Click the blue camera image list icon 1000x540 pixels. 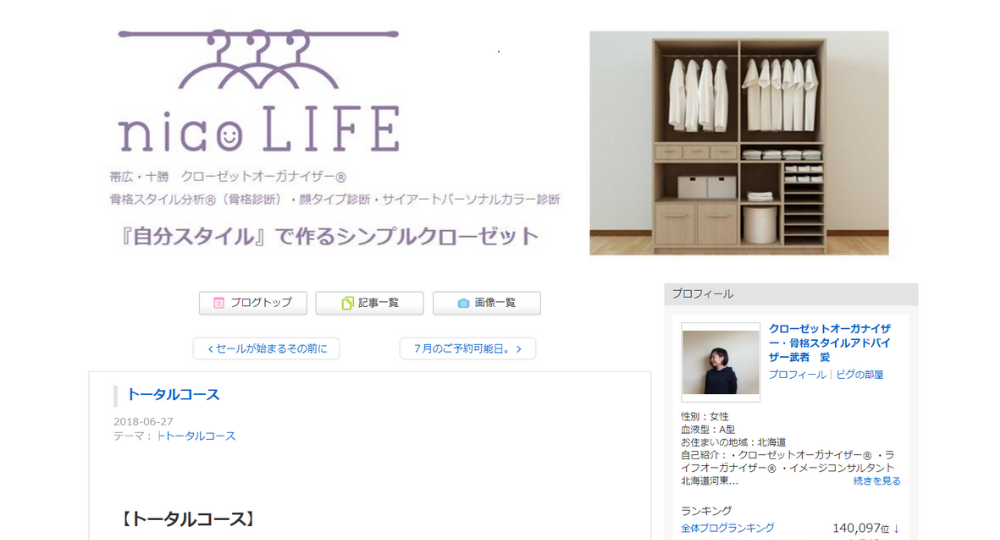(x=464, y=303)
